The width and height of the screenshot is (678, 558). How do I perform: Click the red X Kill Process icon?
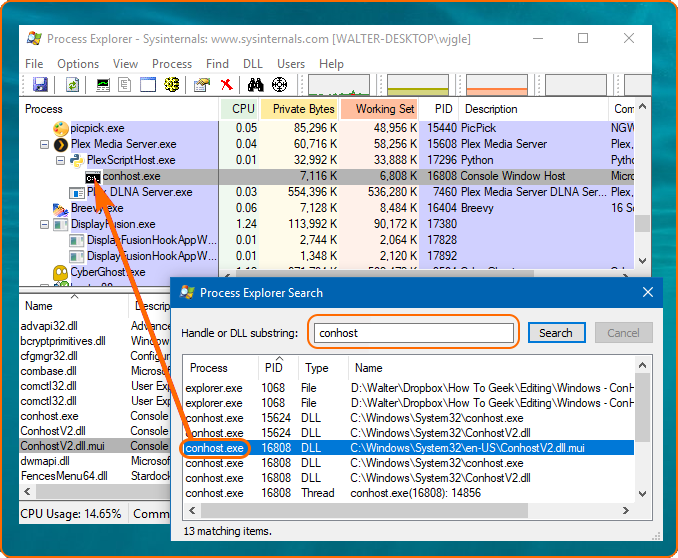point(226,84)
